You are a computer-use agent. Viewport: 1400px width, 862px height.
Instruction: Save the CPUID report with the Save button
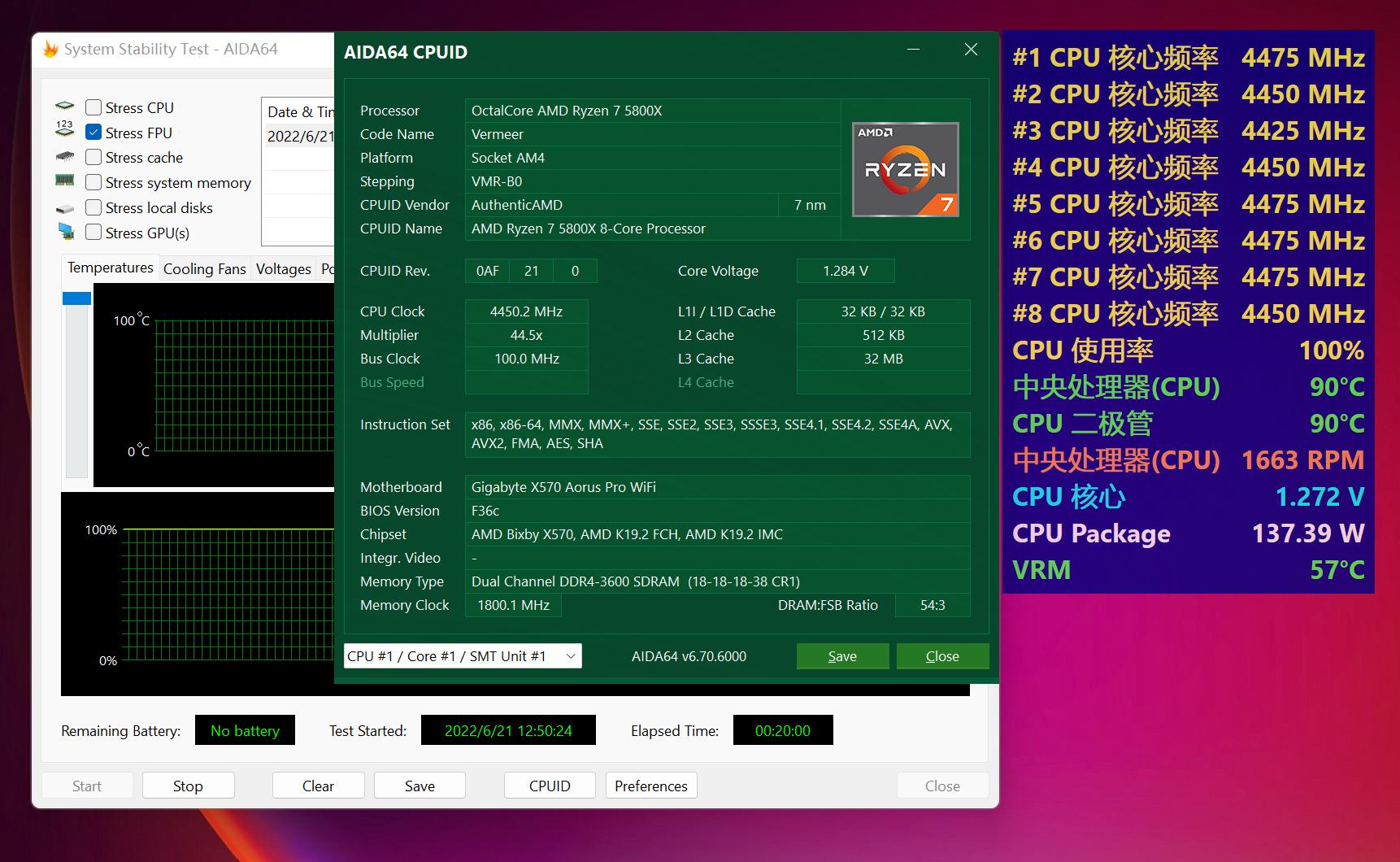841,655
